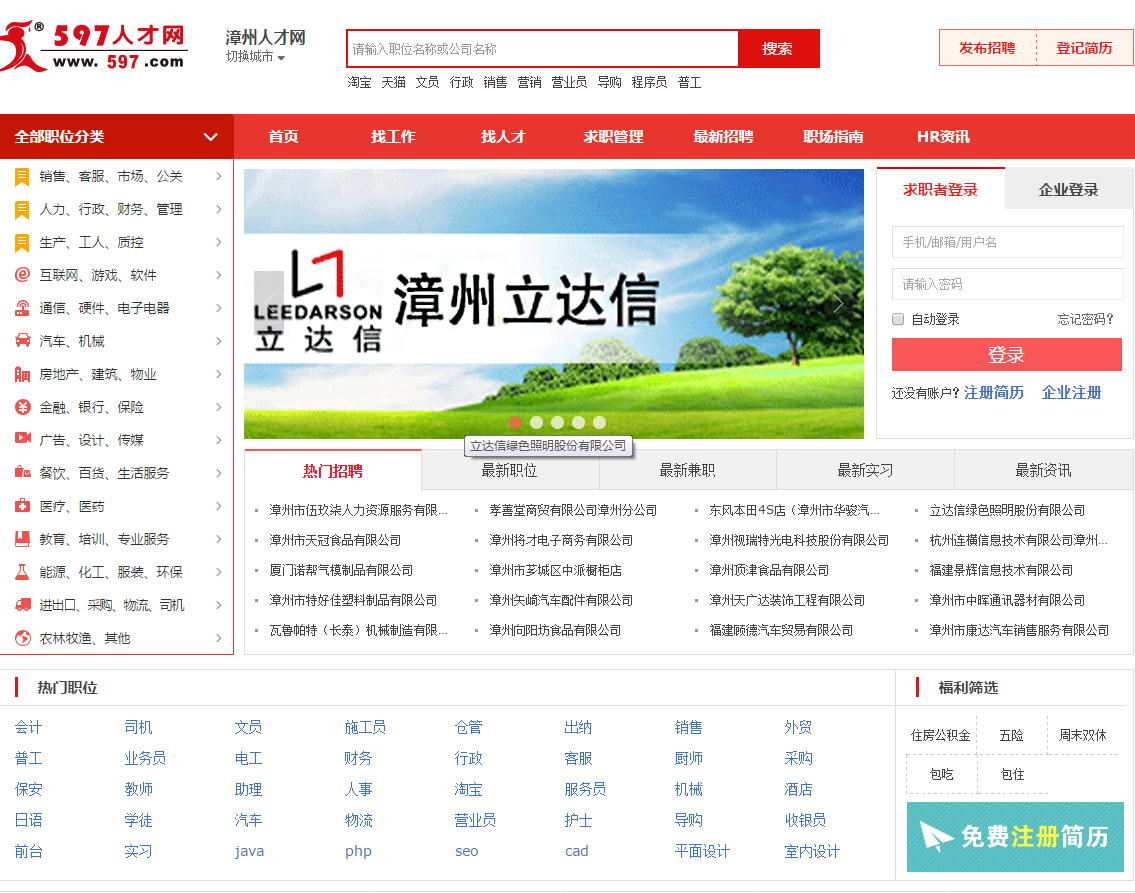Open 找工作 in navigation bar
This screenshot has width=1135, height=893.
[x=393, y=136]
